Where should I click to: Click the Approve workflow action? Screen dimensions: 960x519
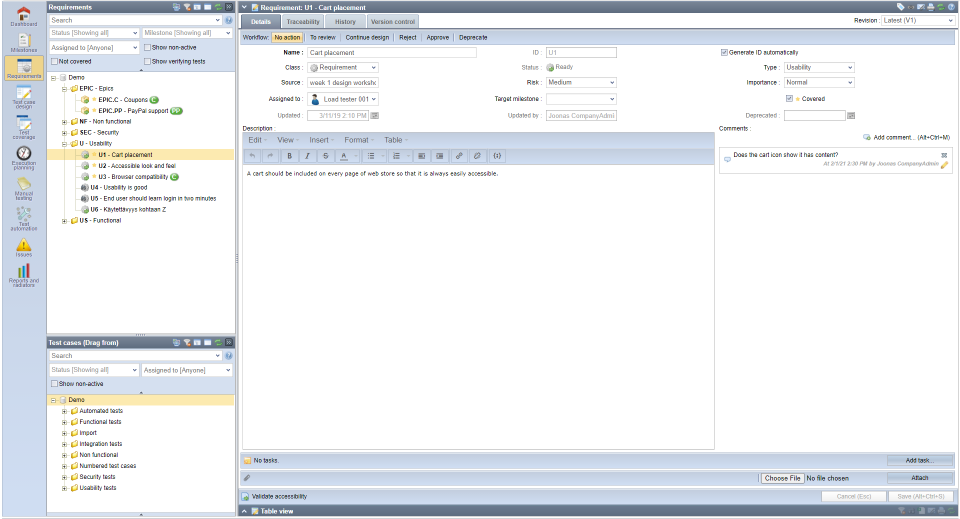pyautogui.click(x=438, y=37)
